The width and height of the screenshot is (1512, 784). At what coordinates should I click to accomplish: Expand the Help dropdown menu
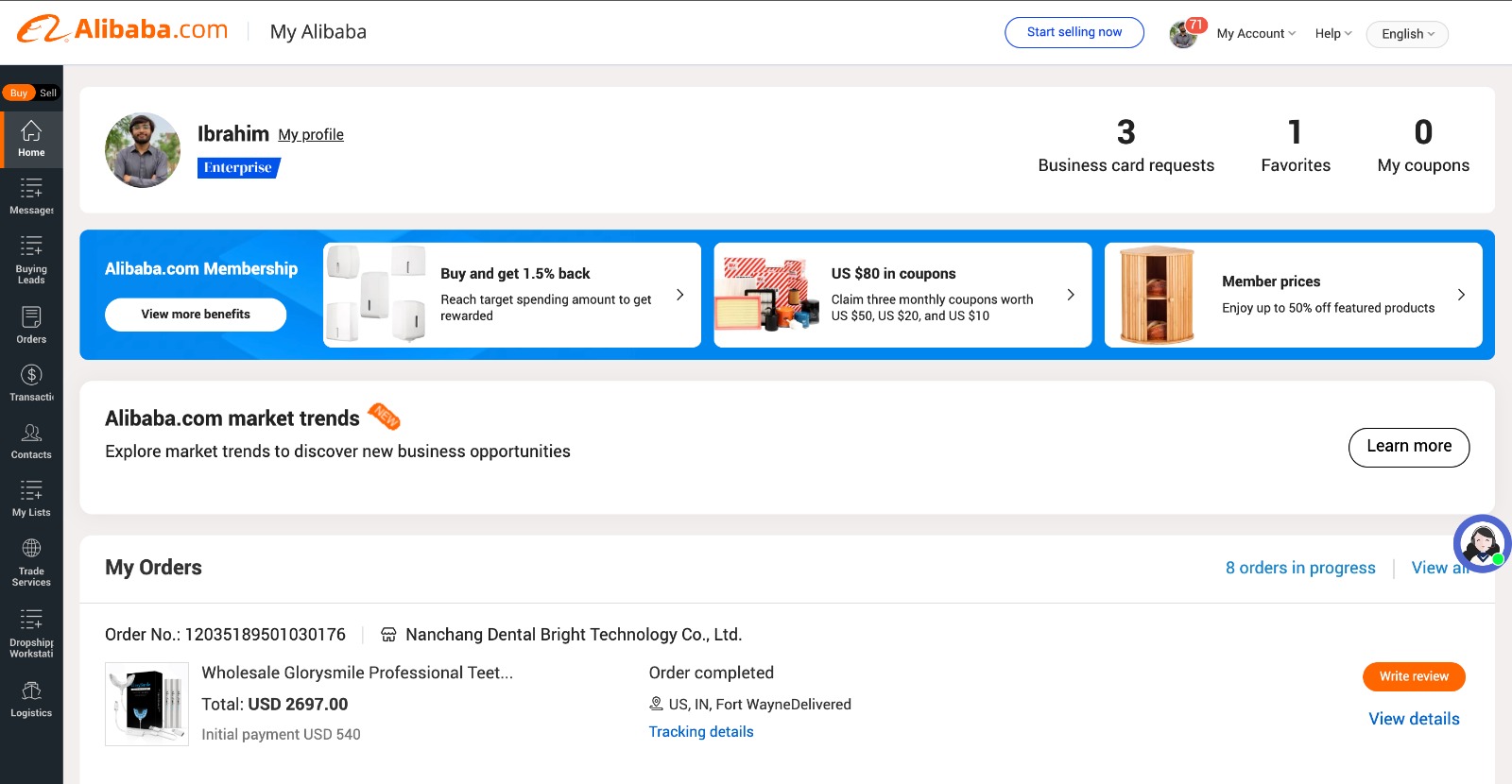pyautogui.click(x=1333, y=34)
